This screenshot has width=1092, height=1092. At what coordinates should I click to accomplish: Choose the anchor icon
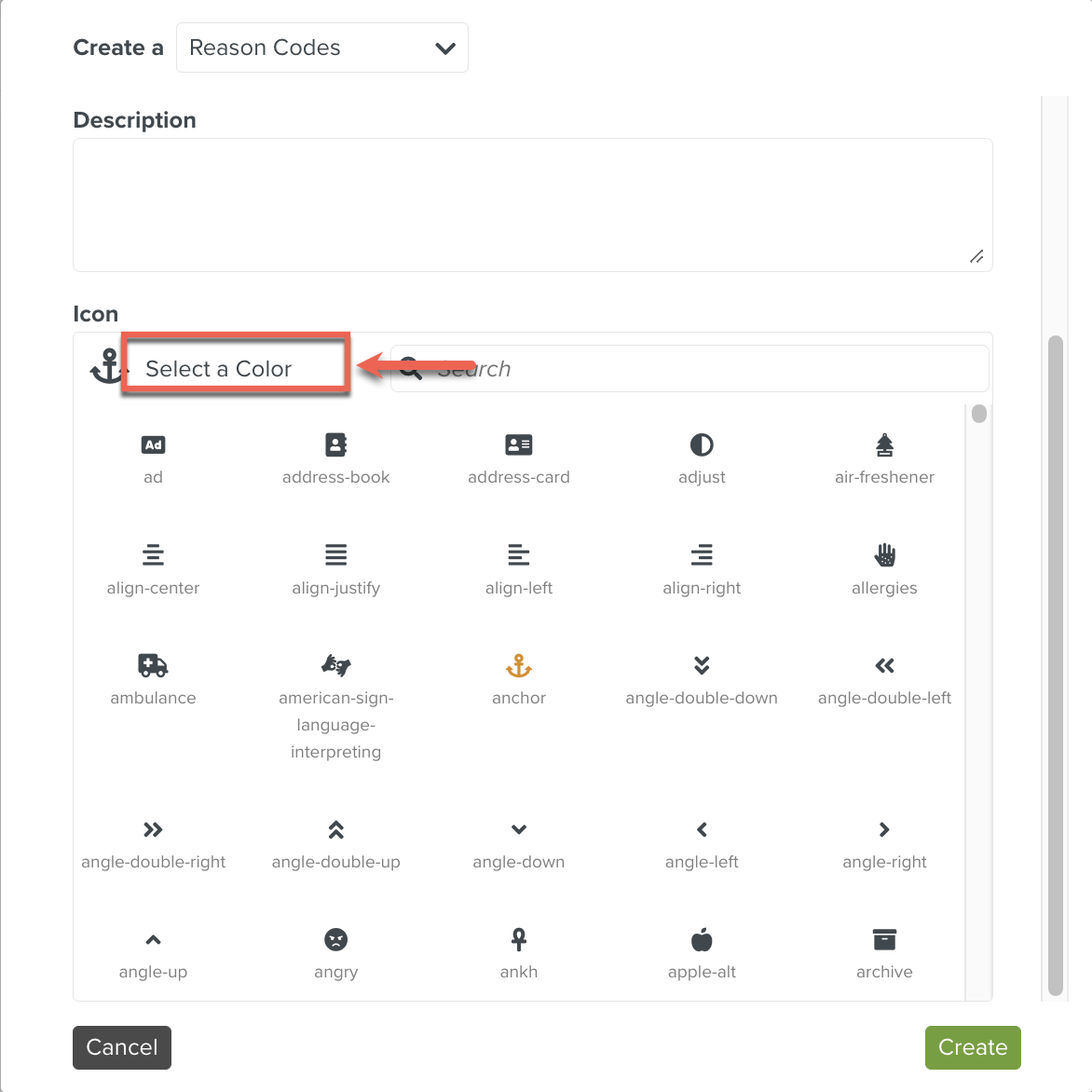(519, 665)
